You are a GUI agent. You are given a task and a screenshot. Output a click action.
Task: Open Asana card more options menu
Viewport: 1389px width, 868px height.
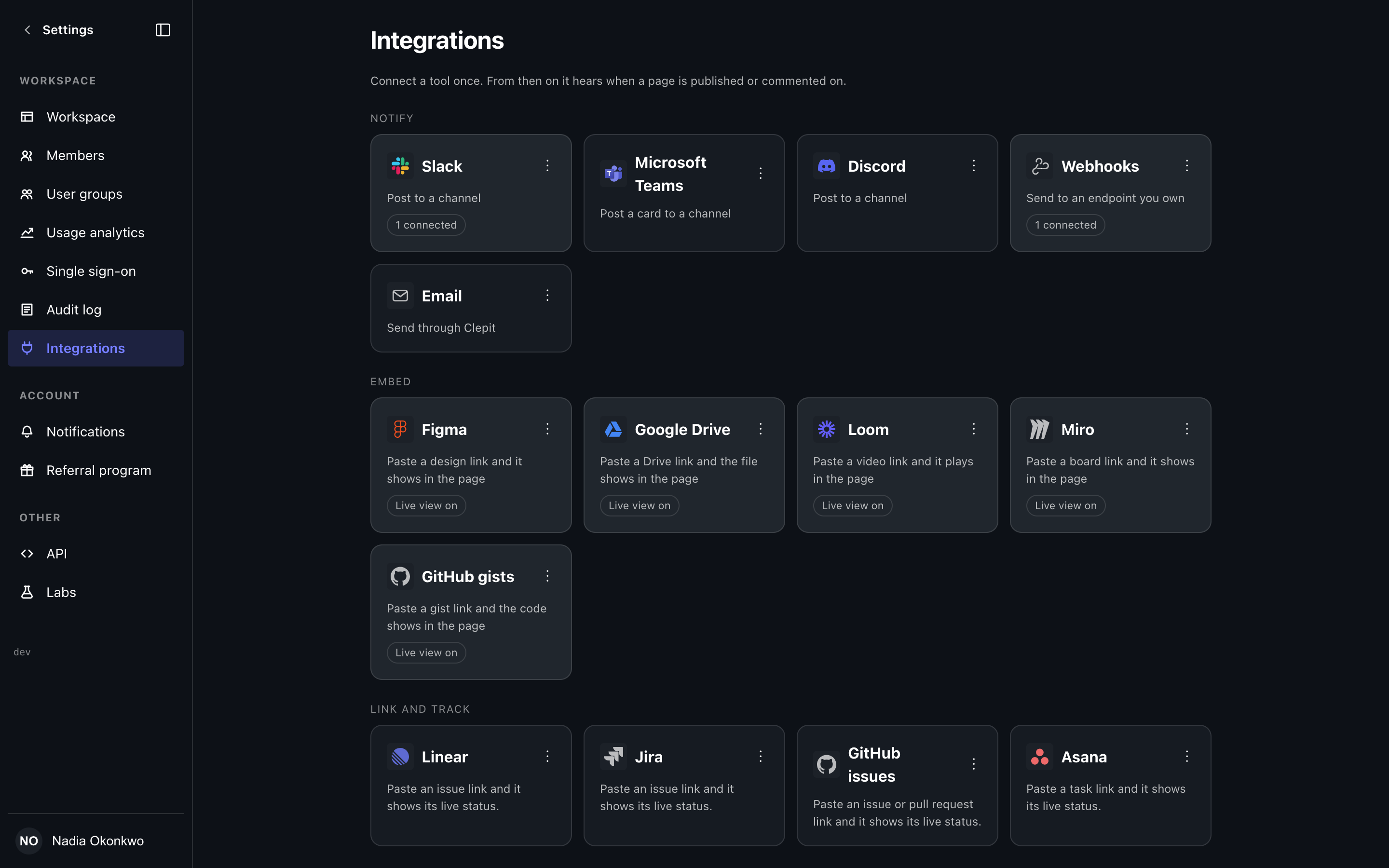pyautogui.click(x=1187, y=757)
